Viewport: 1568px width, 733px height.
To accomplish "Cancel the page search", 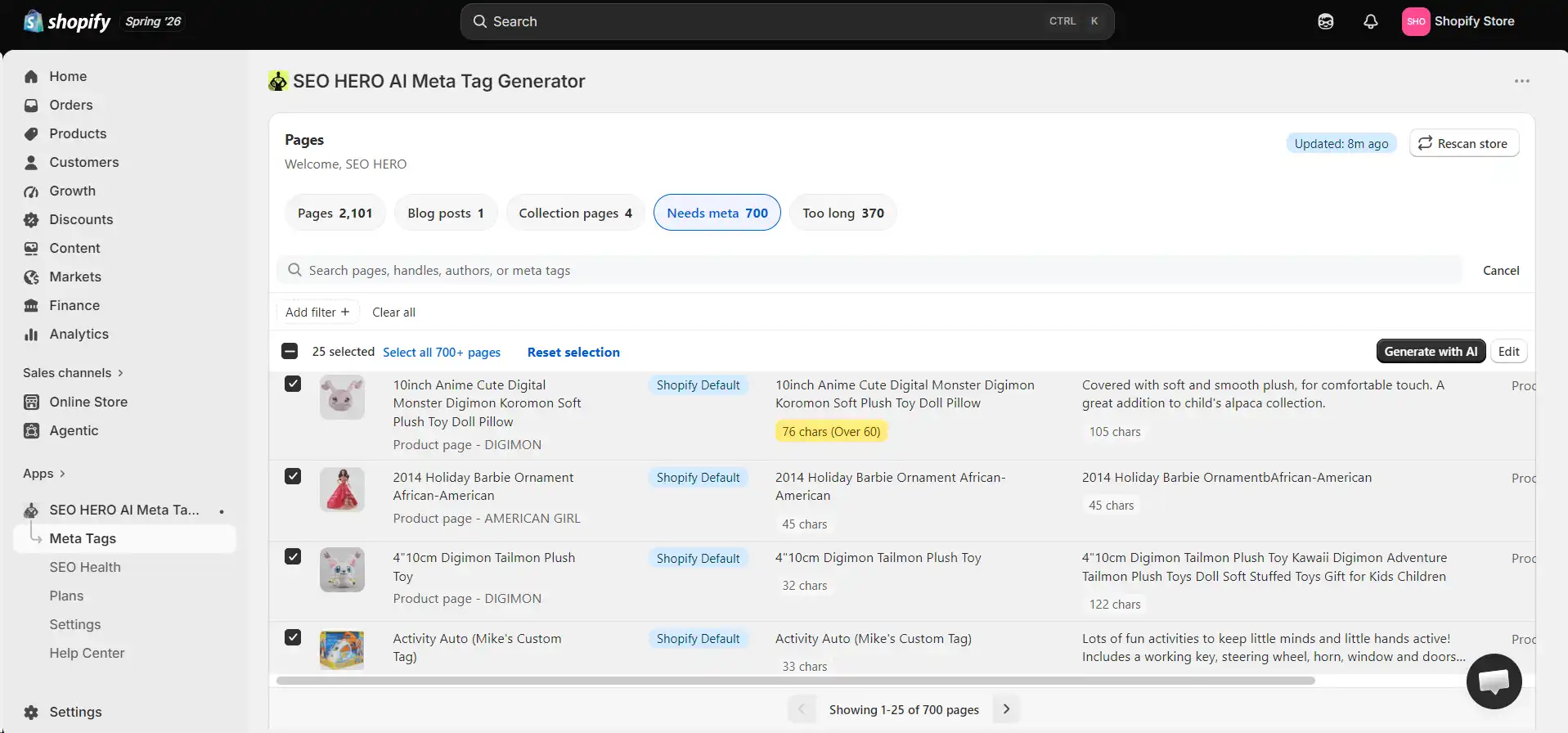I will (x=1501, y=270).
